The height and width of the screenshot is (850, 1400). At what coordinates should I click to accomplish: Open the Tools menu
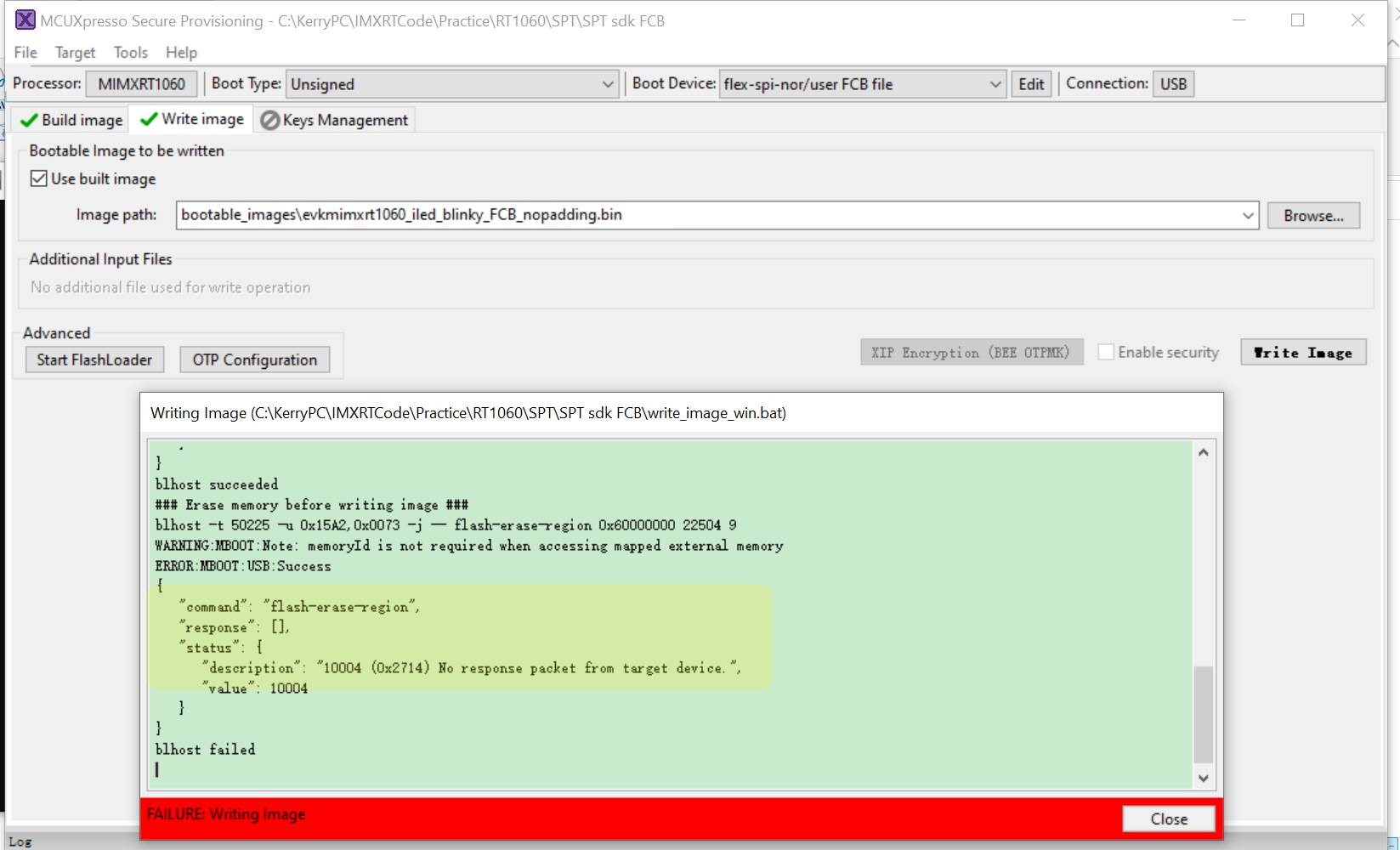tap(129, 52)
